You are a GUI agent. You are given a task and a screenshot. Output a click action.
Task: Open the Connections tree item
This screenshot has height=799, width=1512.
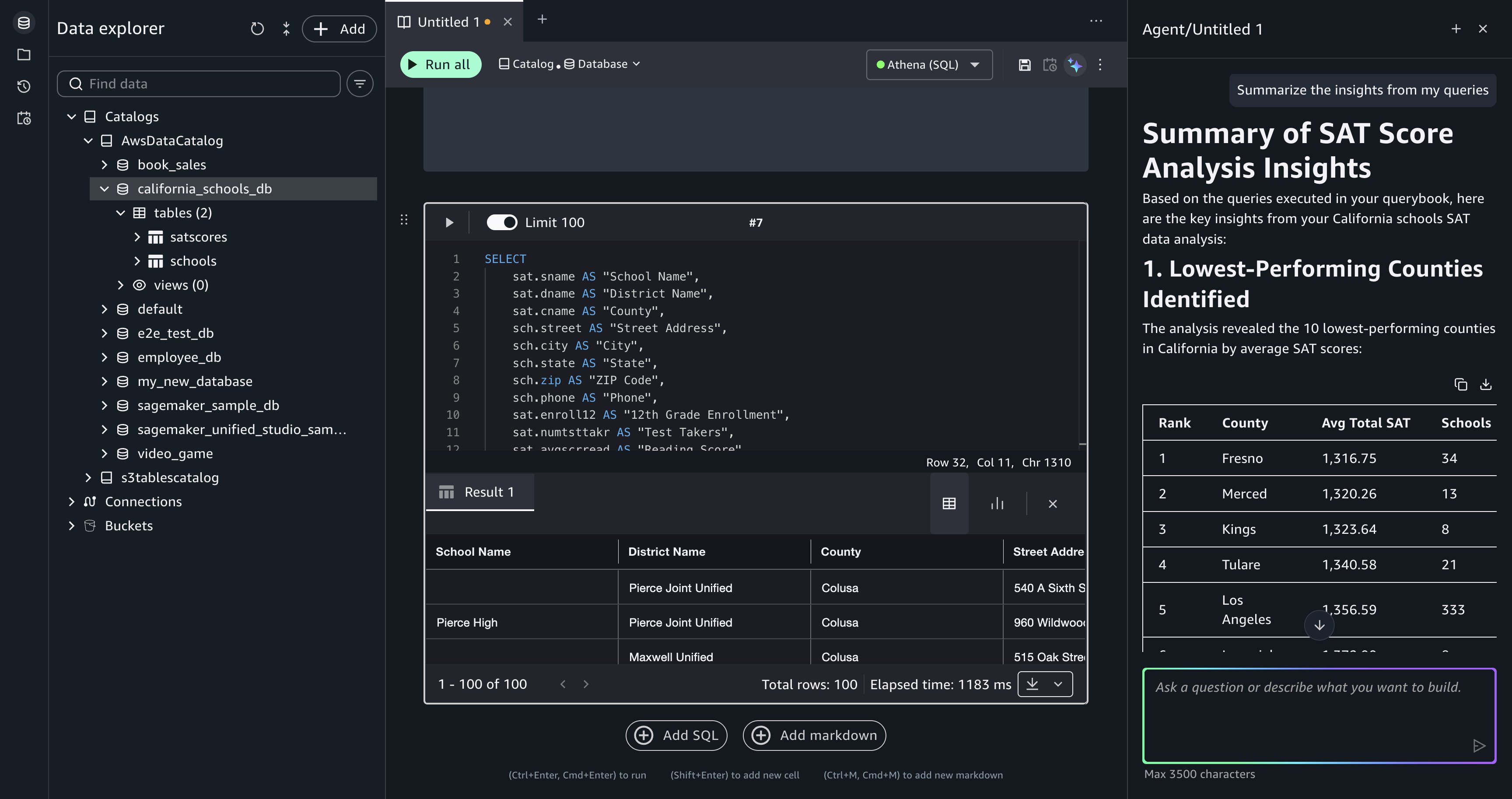pyautogui.click(x=143, y=502)
